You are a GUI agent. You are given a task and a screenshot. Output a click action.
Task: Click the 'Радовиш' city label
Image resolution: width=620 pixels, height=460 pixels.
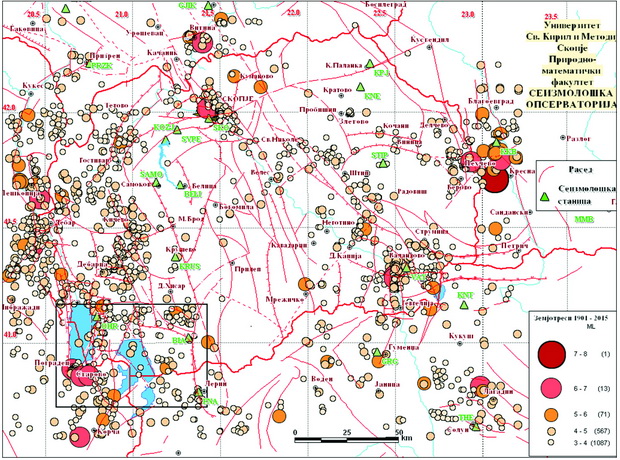pos(412,191)
